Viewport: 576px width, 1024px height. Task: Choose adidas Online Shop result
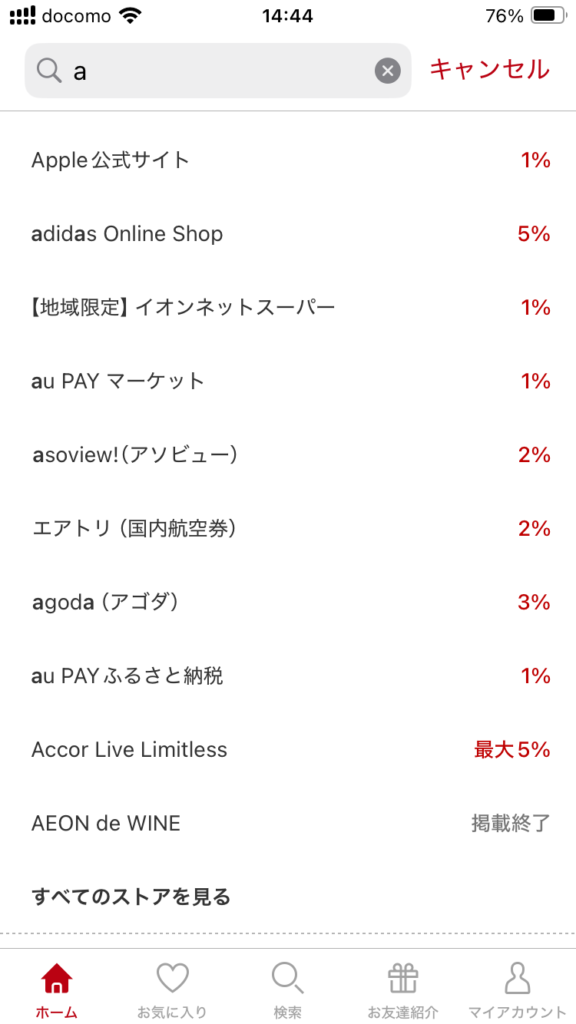coord(288,234)
